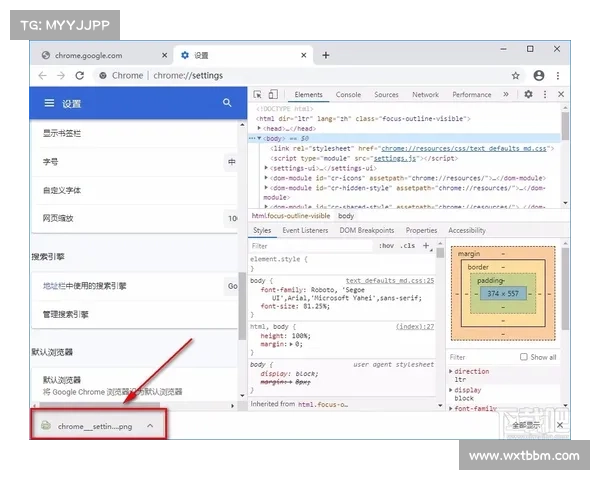Screen dimensions: 600x480
Task: Close the 设置 tab
Action: coord(303,55)
